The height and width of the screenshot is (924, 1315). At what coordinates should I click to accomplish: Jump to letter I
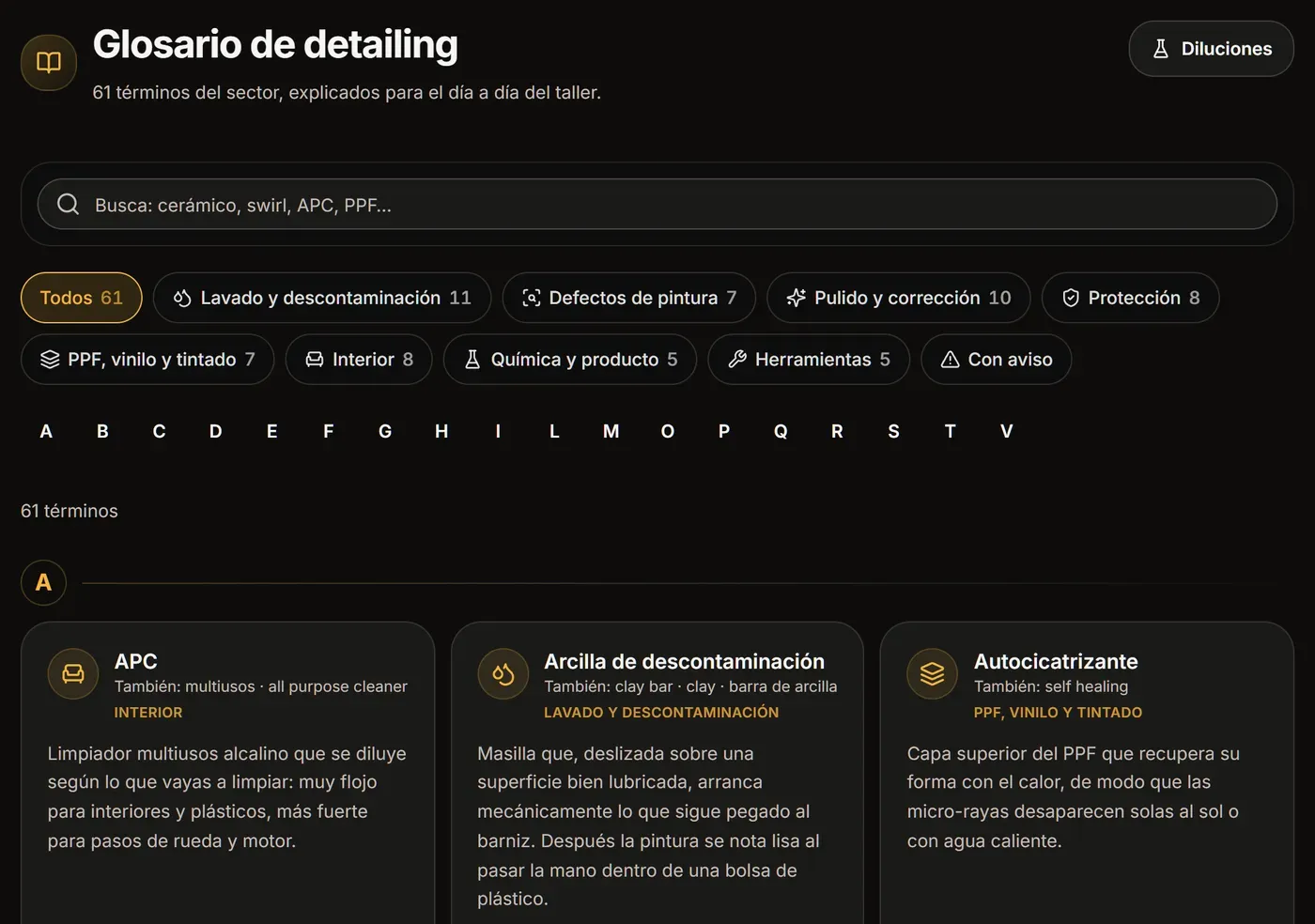(498, 431)
